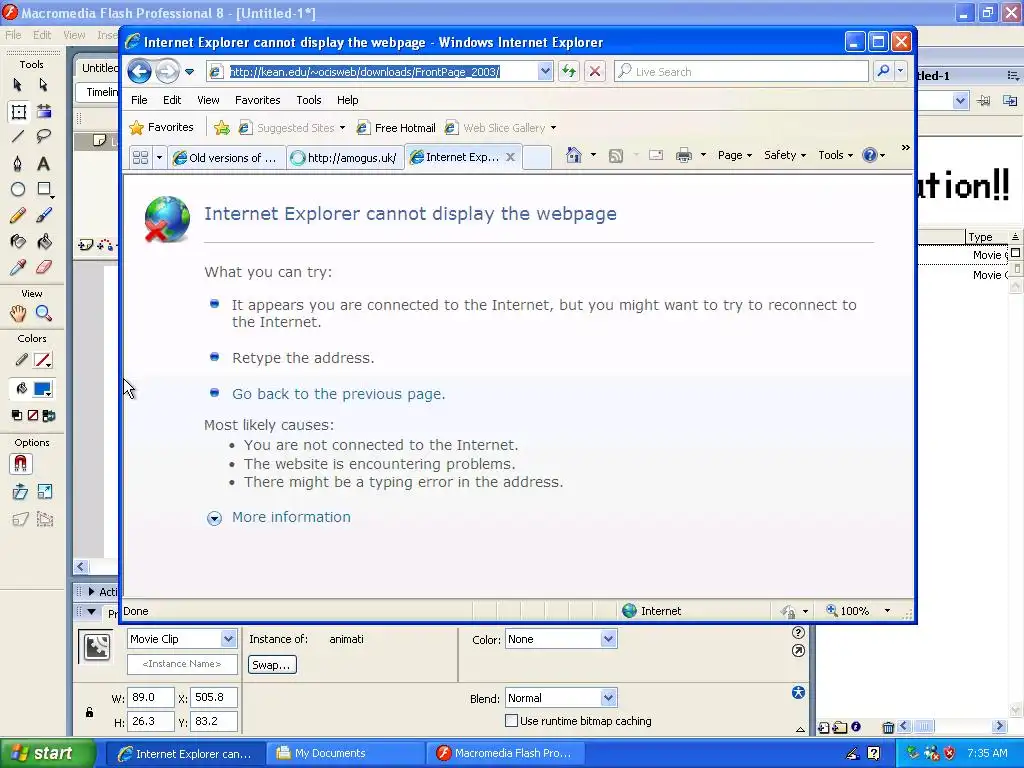Select the Gradient Transform tool

(44, 112)
